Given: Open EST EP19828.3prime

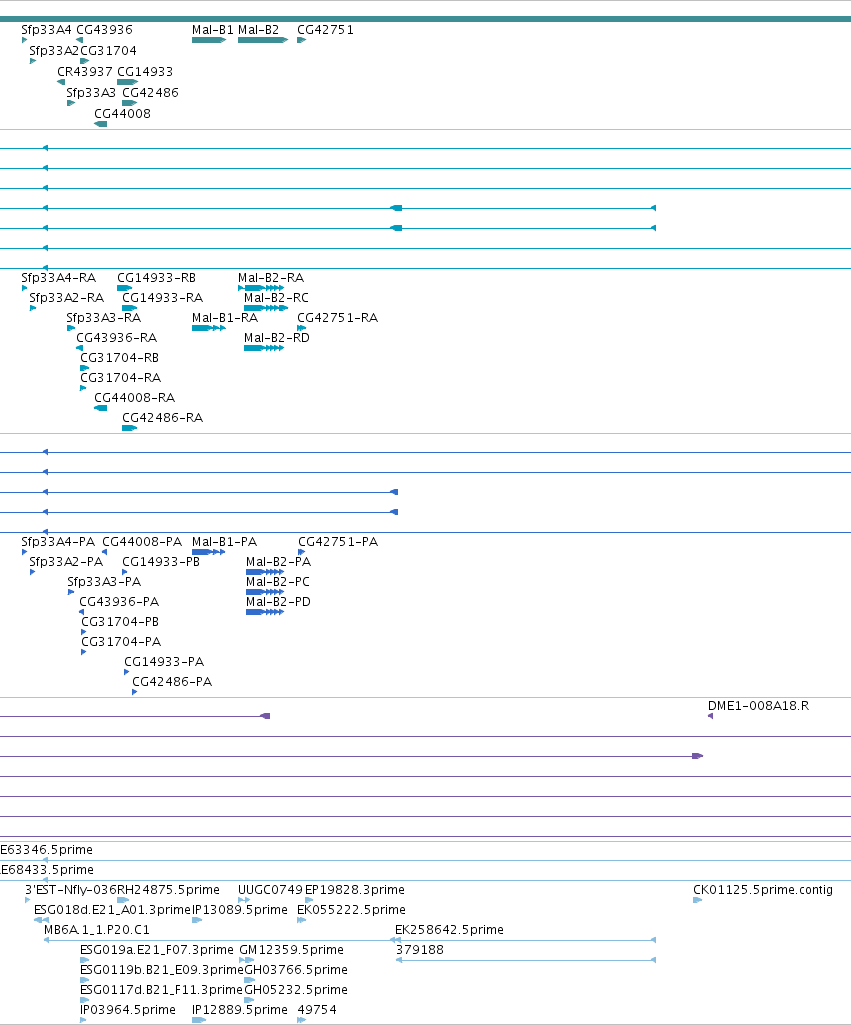Looking at the screenshot, I should pos(309,900).
